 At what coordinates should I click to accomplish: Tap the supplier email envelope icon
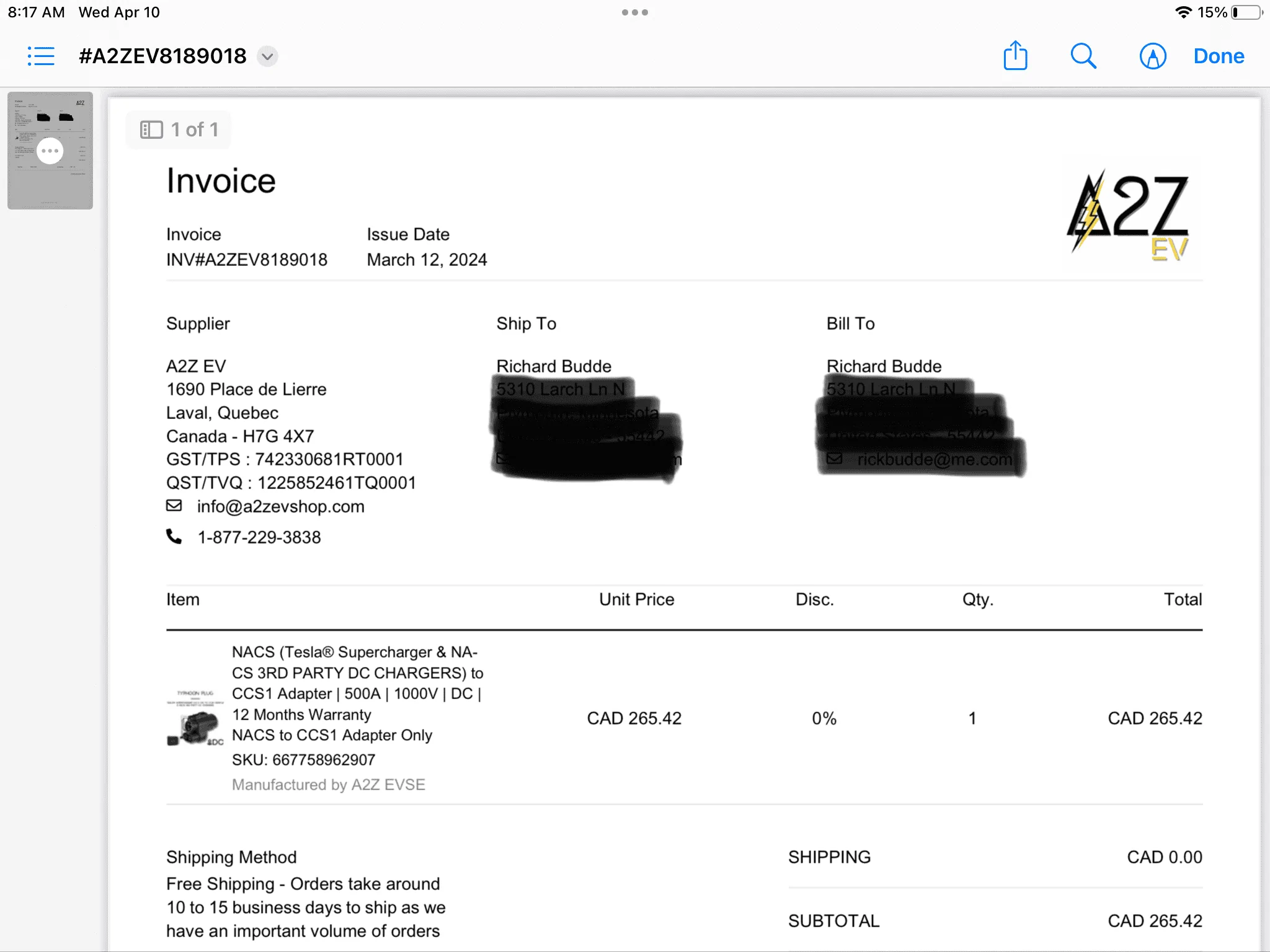174,506
